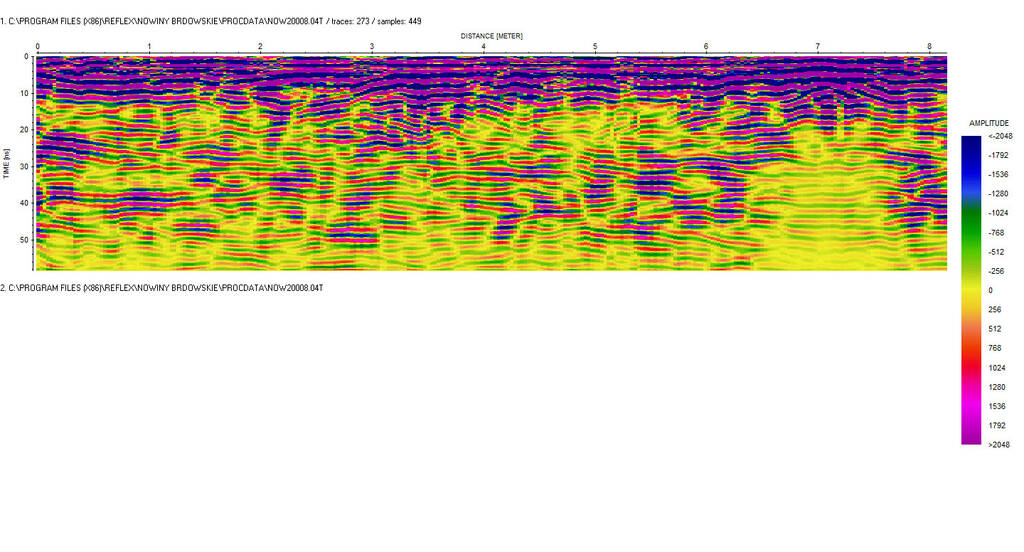
Task: Click the 1280 amplitude legend label
Action: (x=999, y=387)
